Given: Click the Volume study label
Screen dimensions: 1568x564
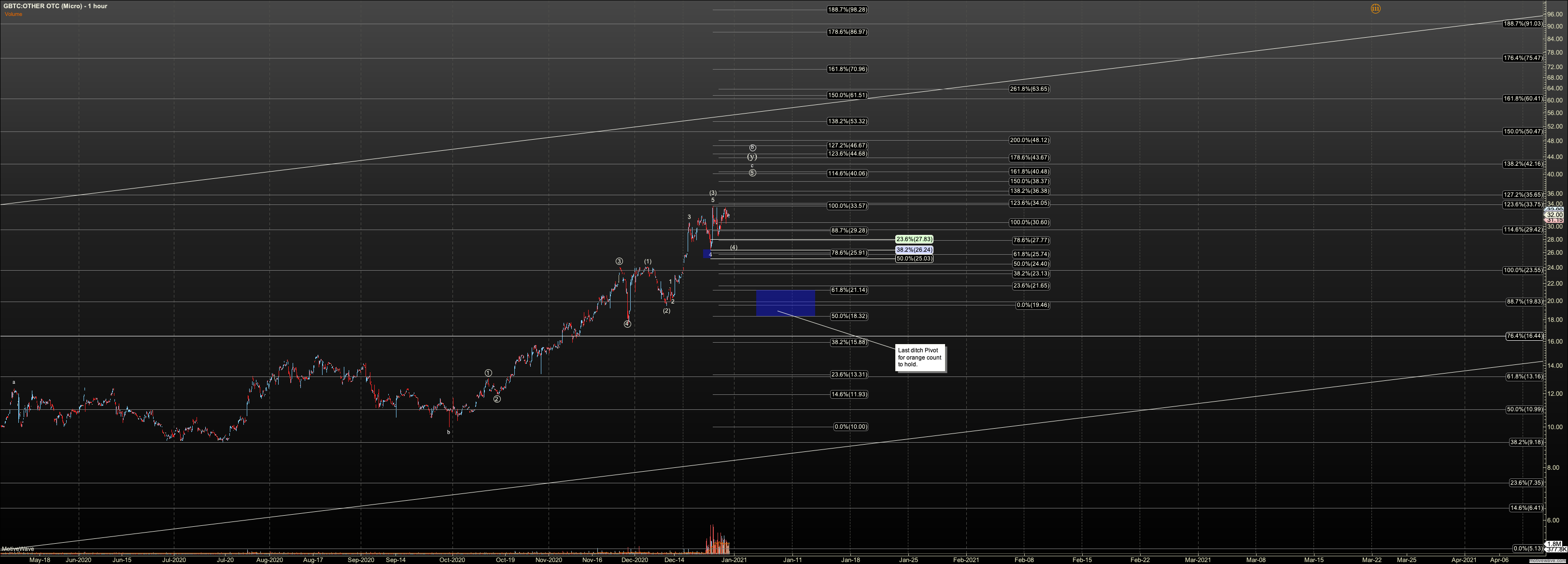Looking at the screenshot, I should [x=13, y=14].
